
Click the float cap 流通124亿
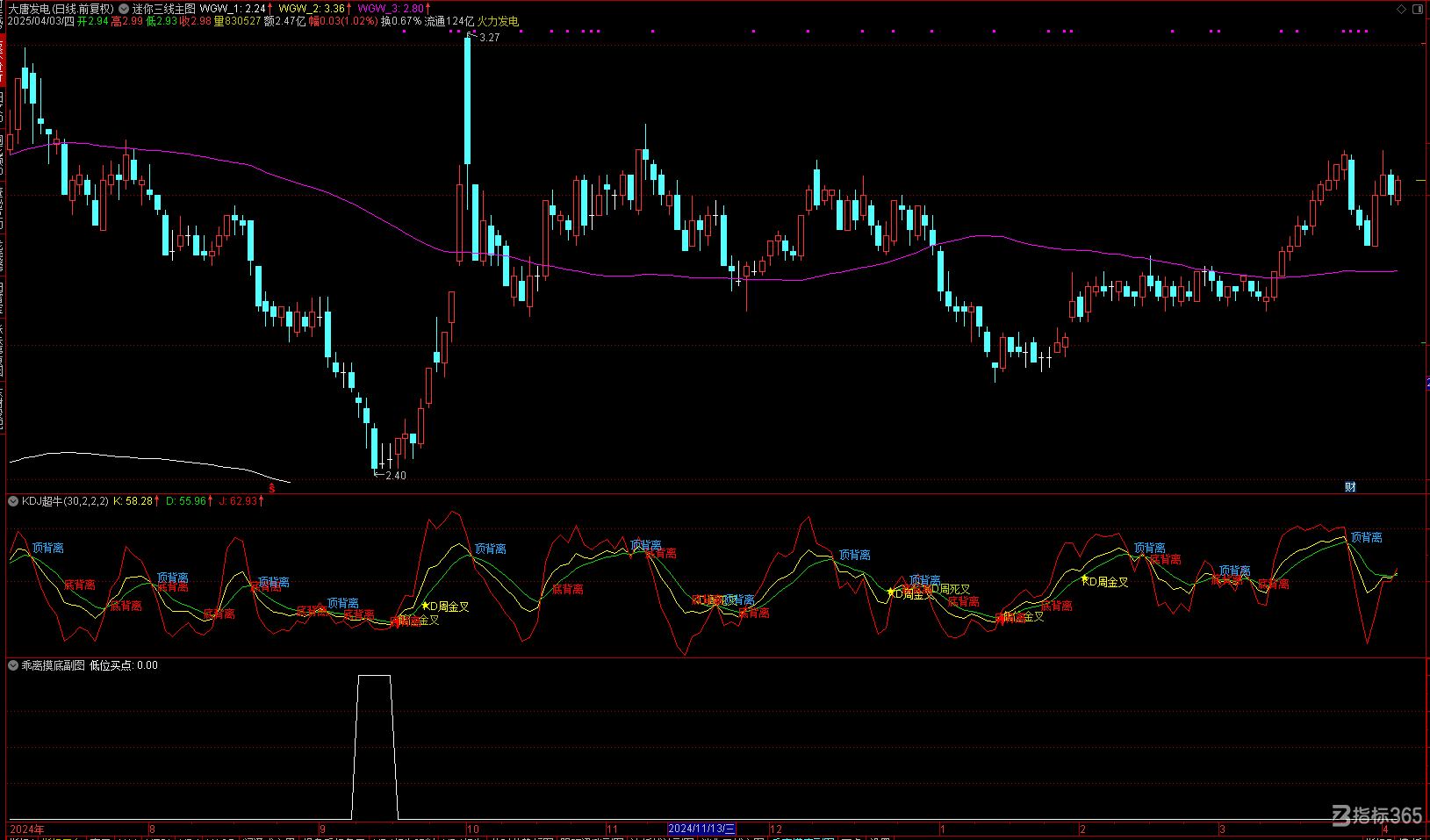click(x=449, y=21)
